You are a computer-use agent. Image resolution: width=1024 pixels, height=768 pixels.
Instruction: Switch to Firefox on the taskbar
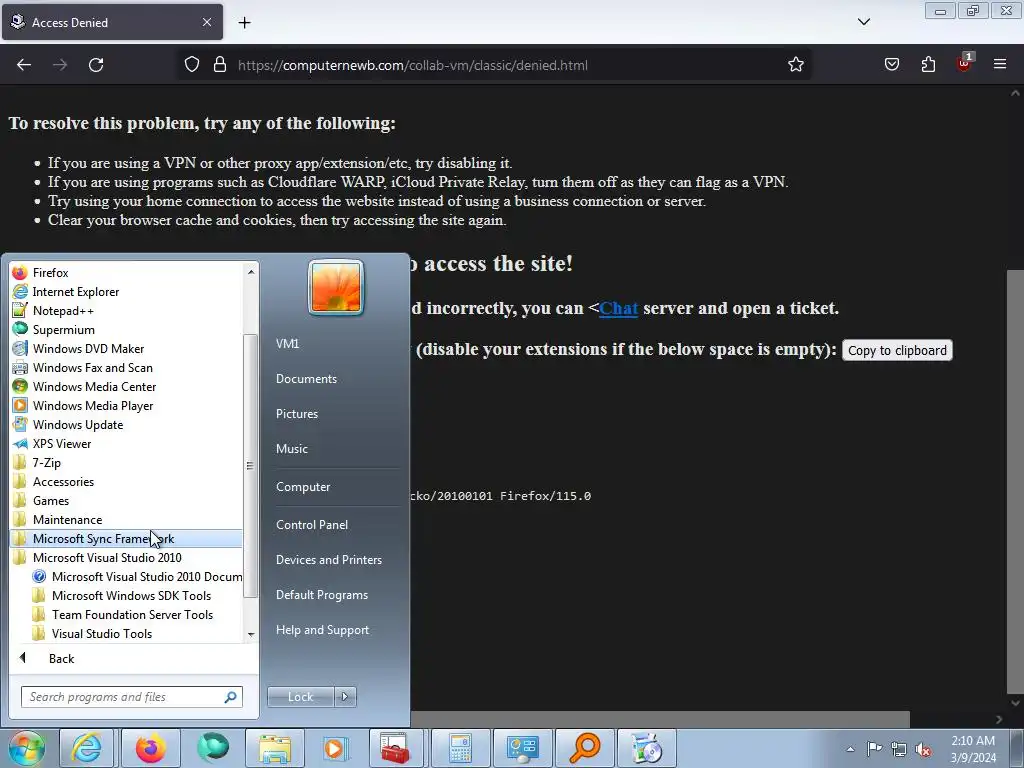click(150, 748)
